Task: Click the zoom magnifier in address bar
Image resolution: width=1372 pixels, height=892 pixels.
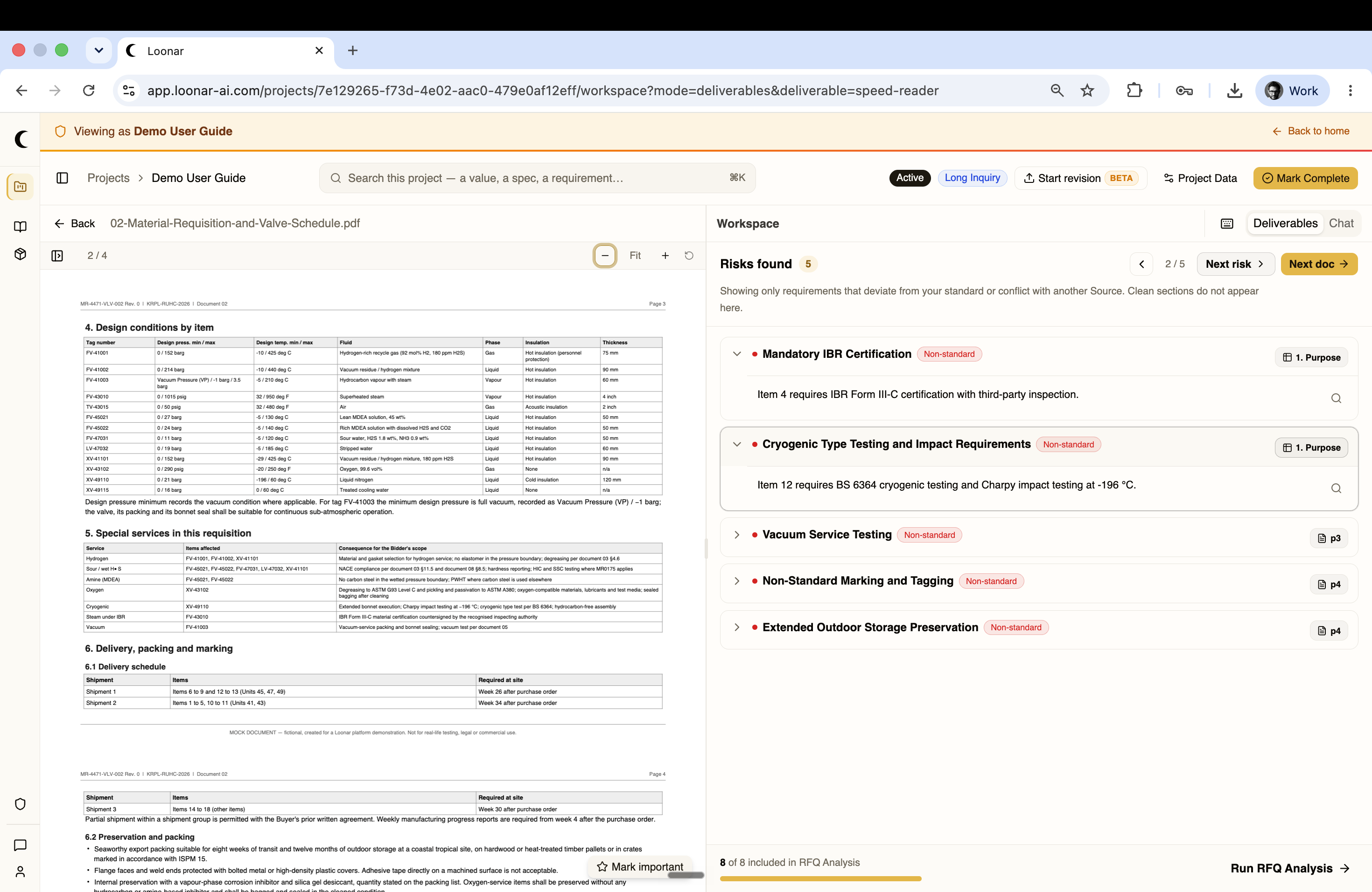Action: 1057,91
